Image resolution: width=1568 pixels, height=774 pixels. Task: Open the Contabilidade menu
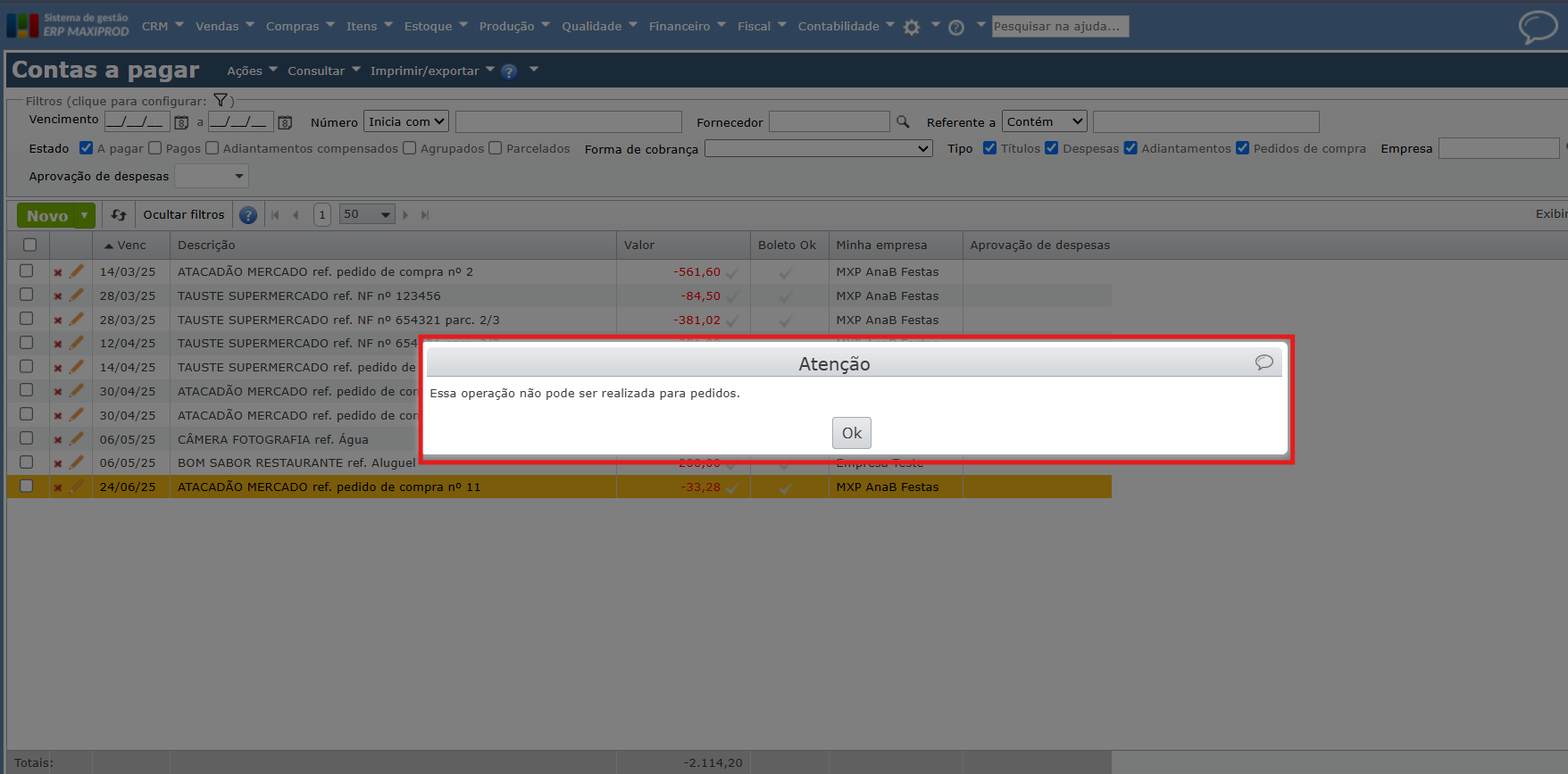[x=846, y=26]
